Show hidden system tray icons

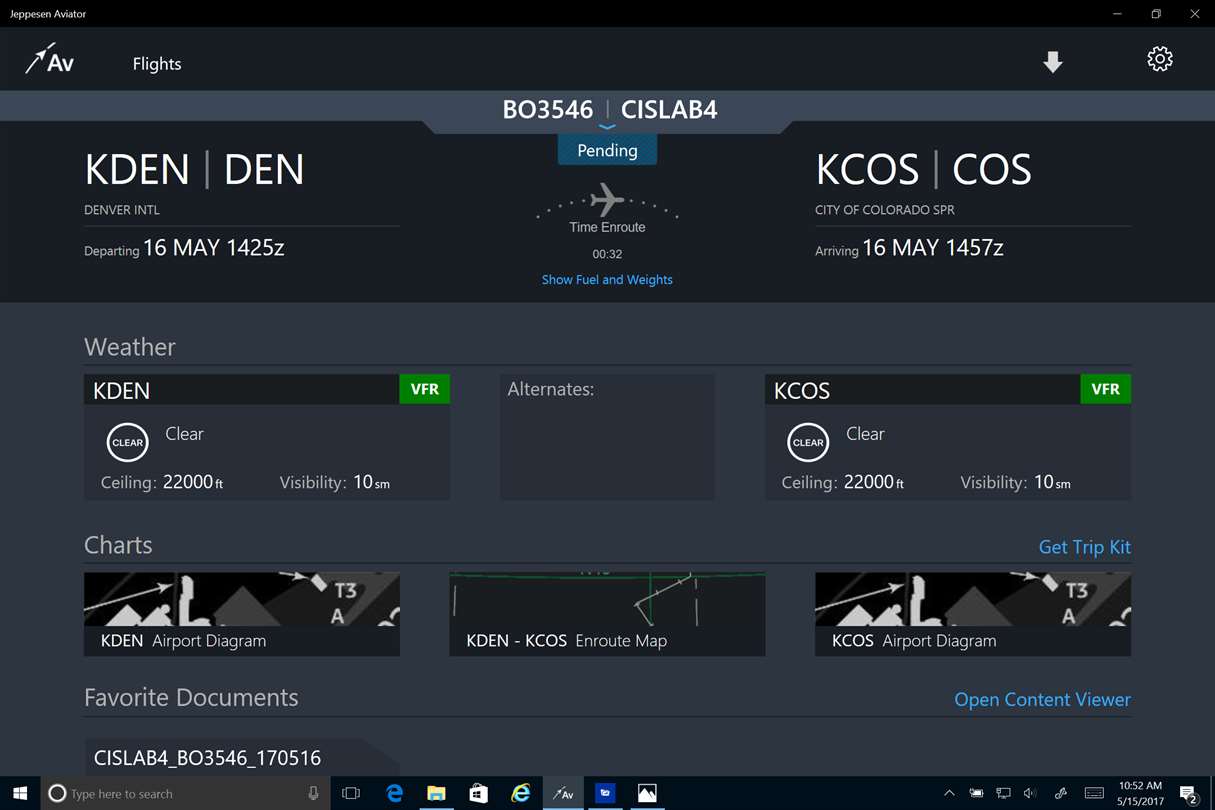949,793
